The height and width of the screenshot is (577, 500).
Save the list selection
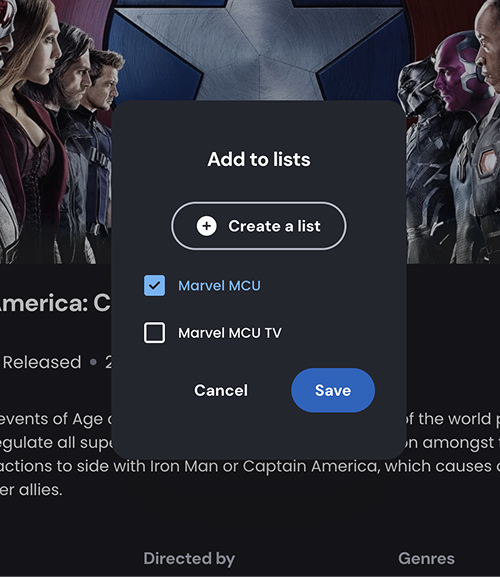(x=333, y=390)
